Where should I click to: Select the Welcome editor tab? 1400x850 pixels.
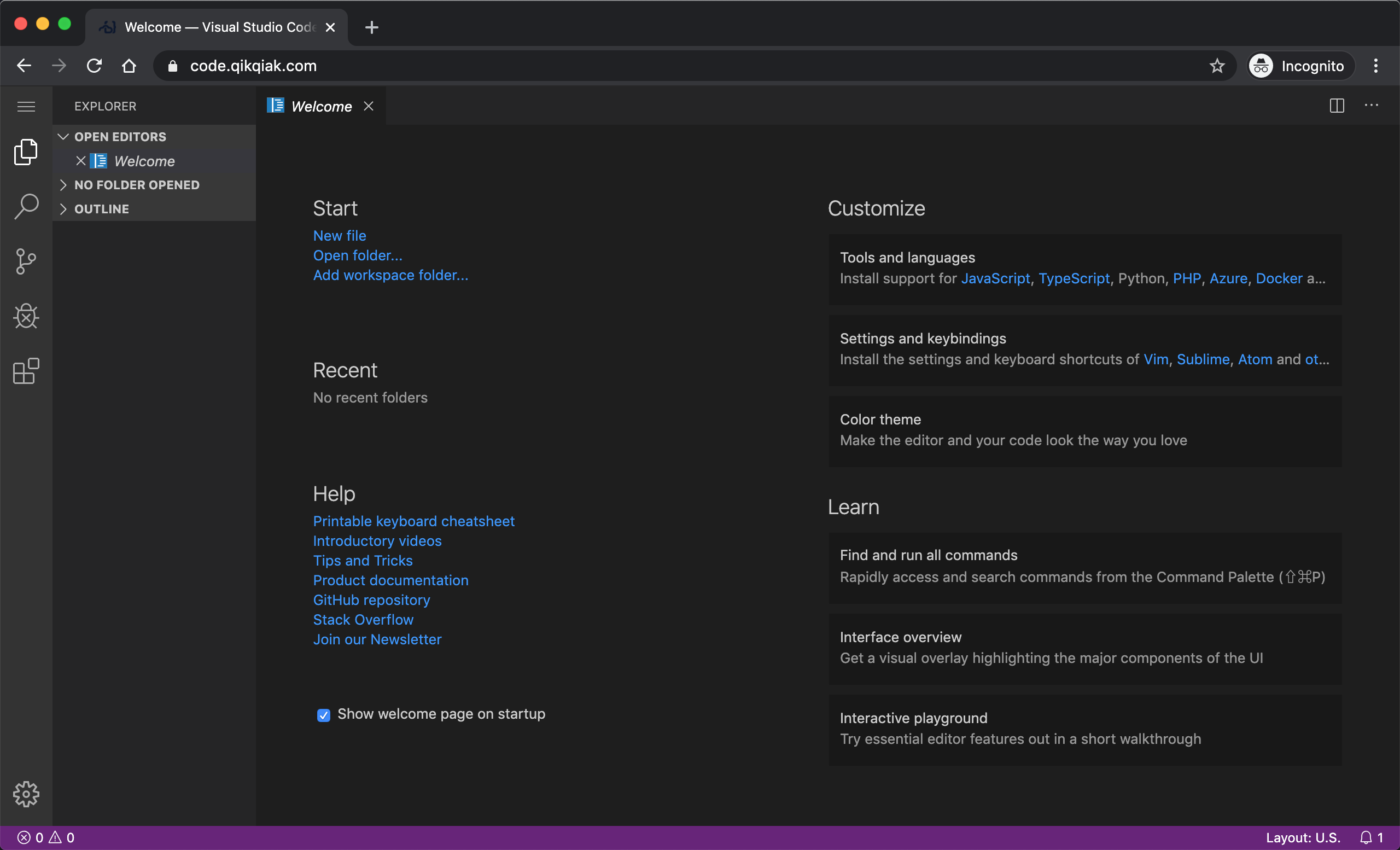(x=321, y=106)
